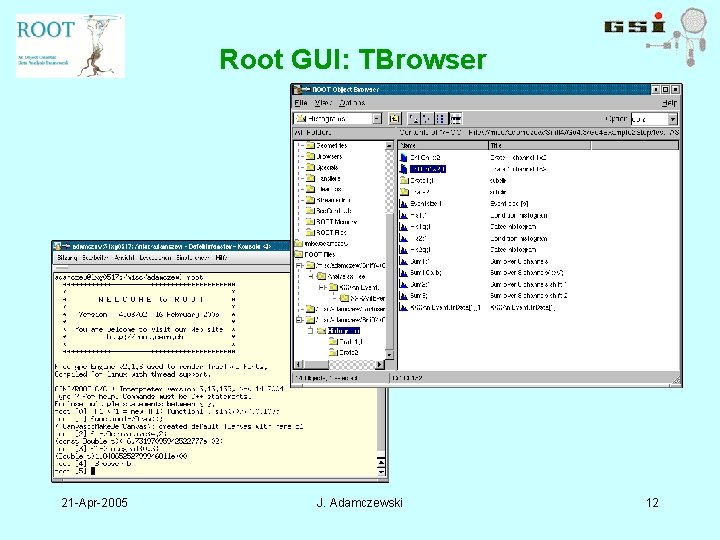Viewport: 720px width, 540px height.
Task: Click the Browsers folder icon in tree
Action: tap(310, 156)
